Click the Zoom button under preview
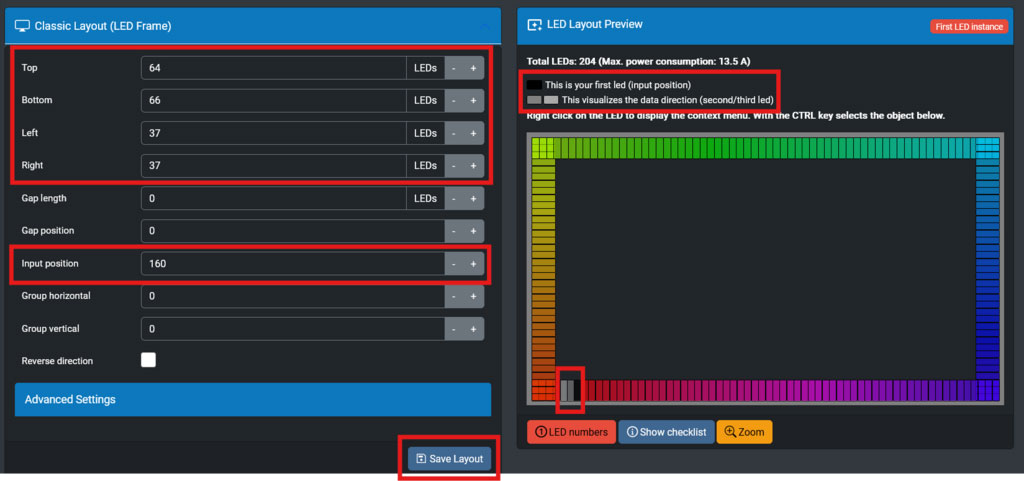Image resolution: width=1024 pixels, height=481 pixels. point(744,432)
